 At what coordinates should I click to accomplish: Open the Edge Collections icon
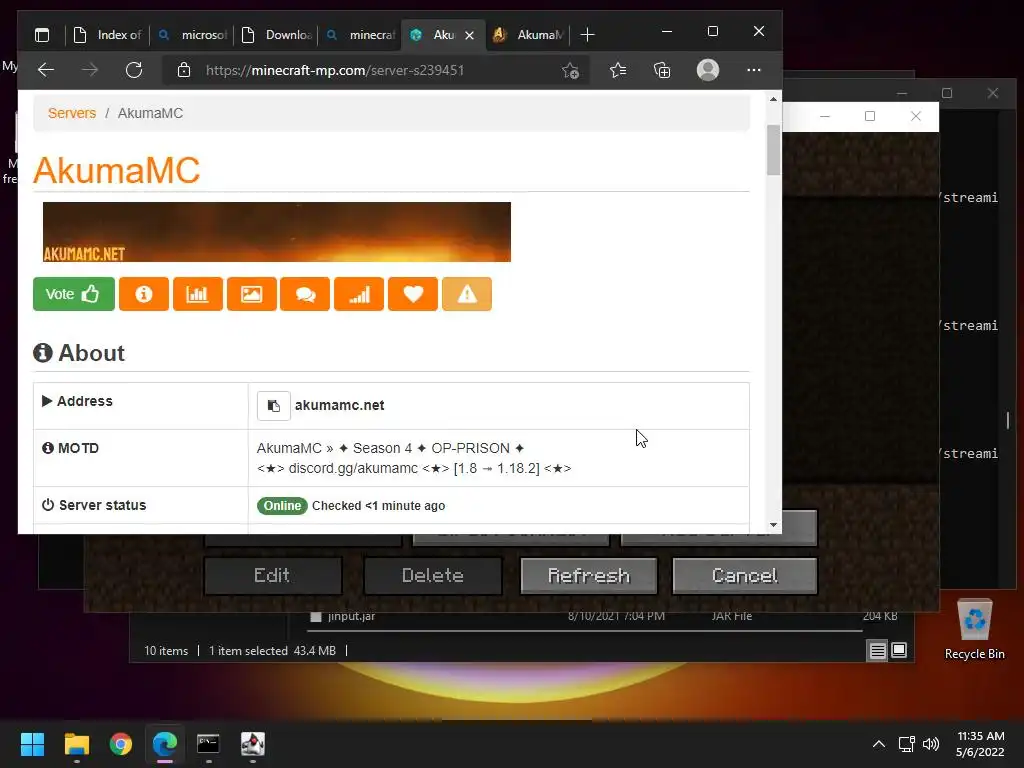point(662,70)
